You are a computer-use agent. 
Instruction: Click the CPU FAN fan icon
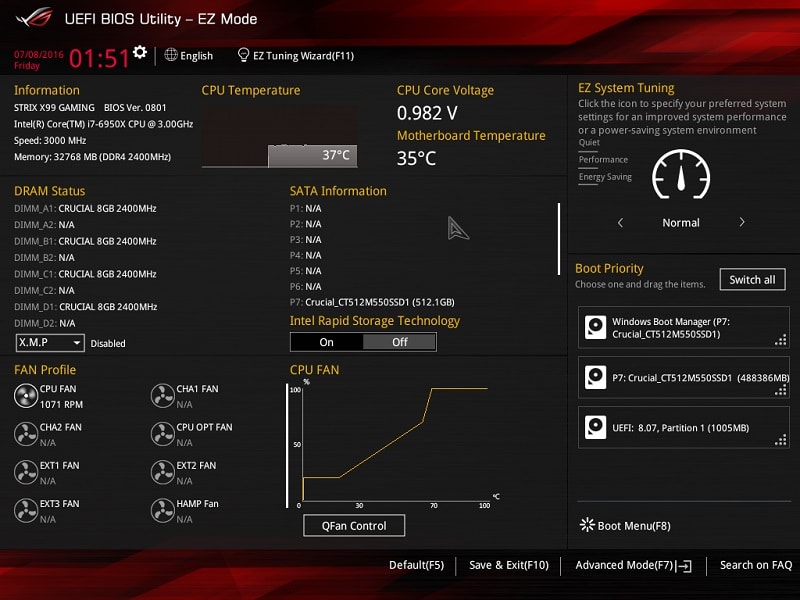(26, 396)
